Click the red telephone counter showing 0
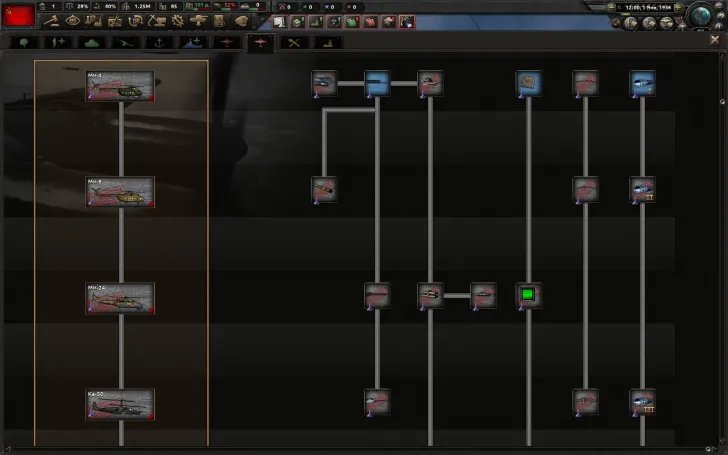This screenshot has height=455, width=728. coord(285,7)
